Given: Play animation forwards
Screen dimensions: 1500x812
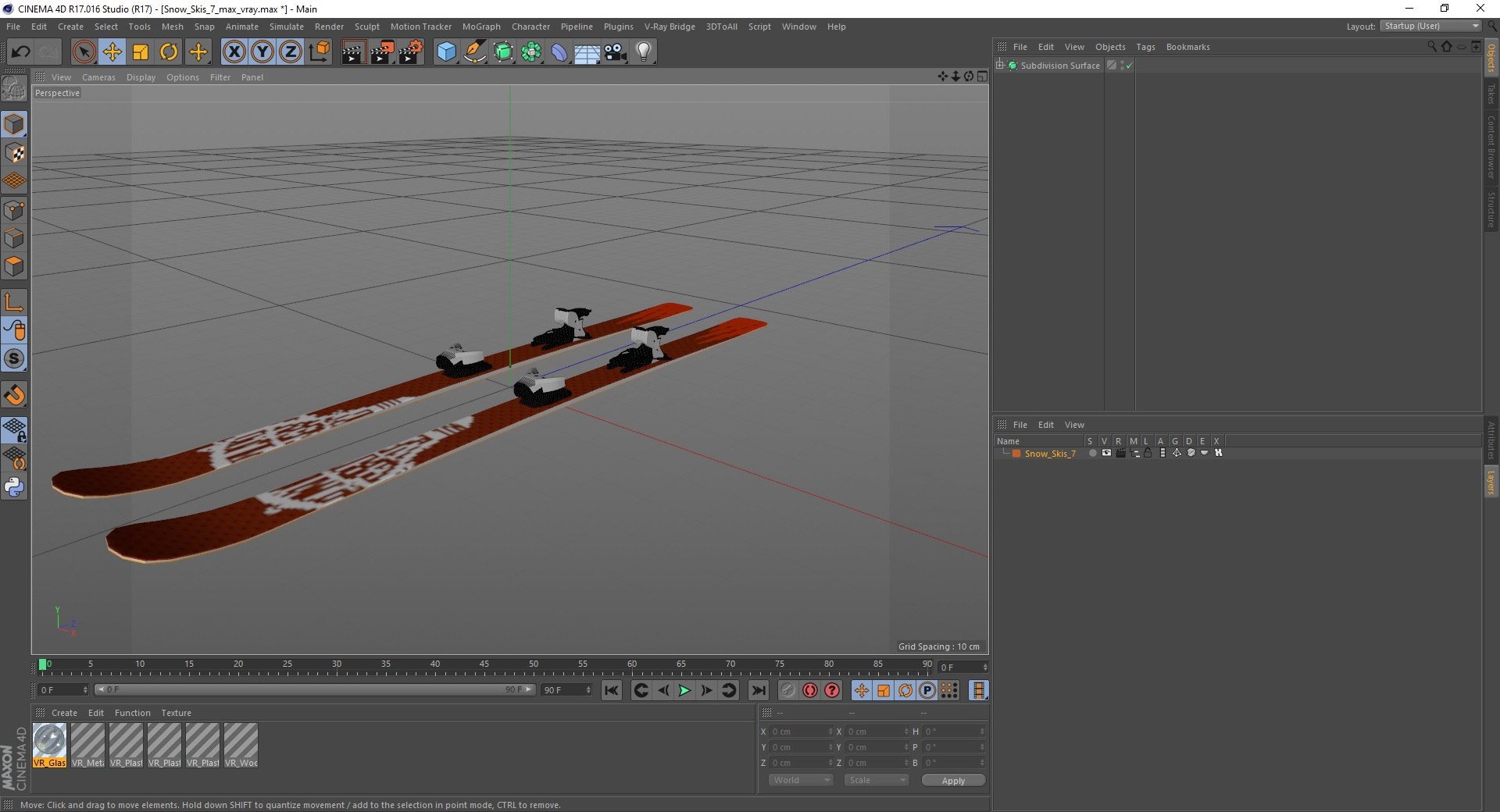Looking at the screenshot, I should (x=684, y=690).
